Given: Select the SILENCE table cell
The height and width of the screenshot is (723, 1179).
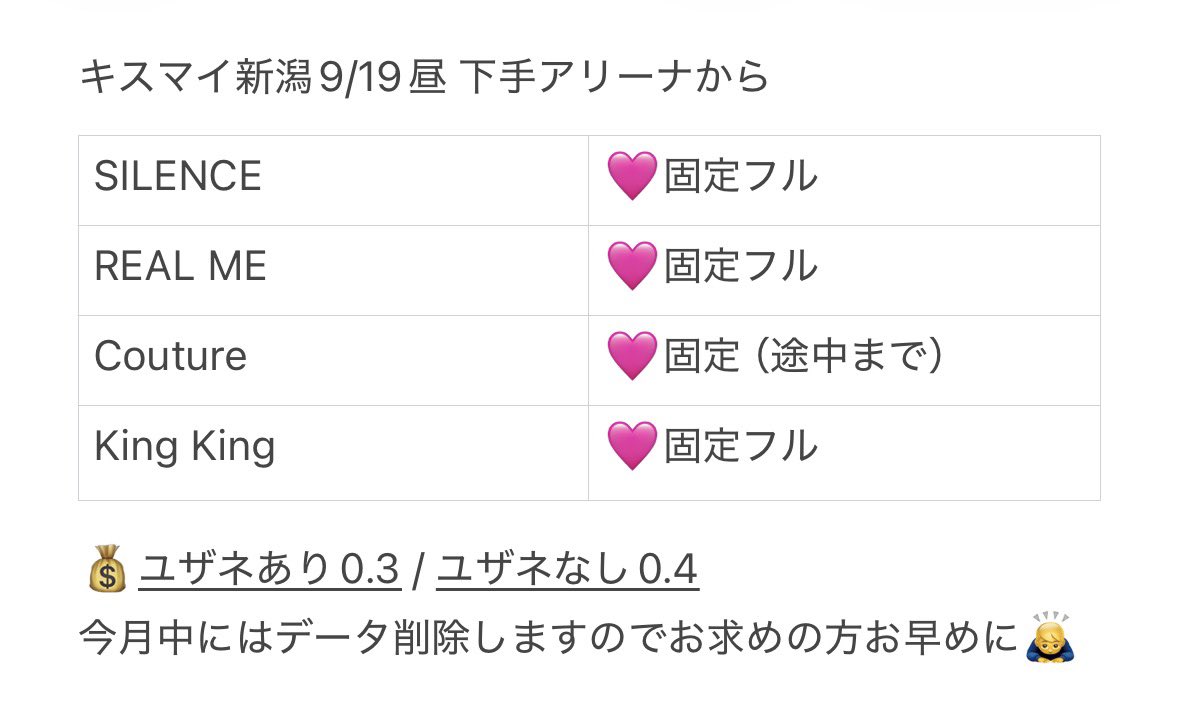Looking at the screenshot, I should 333,180.
